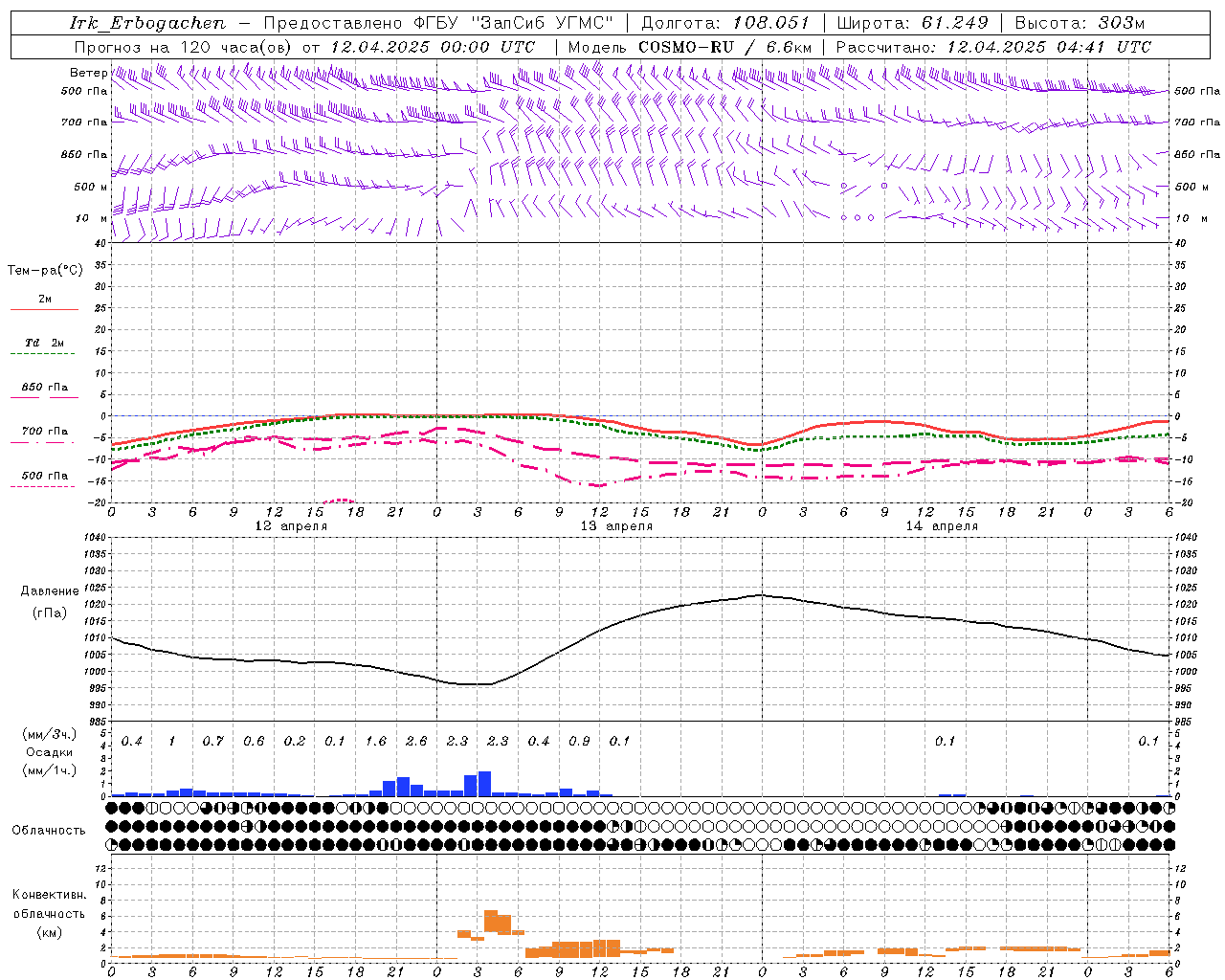Click the solid red 2м legend line
The width and height of the screenshot is (1225, 980).
pos(44,309)
